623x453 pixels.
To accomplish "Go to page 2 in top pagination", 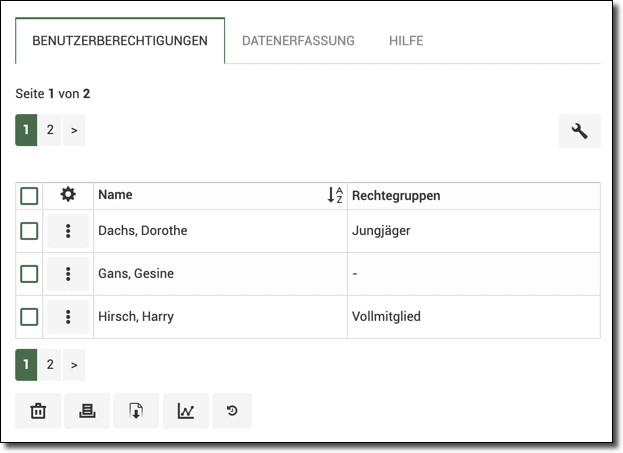I will click(50, 130).
